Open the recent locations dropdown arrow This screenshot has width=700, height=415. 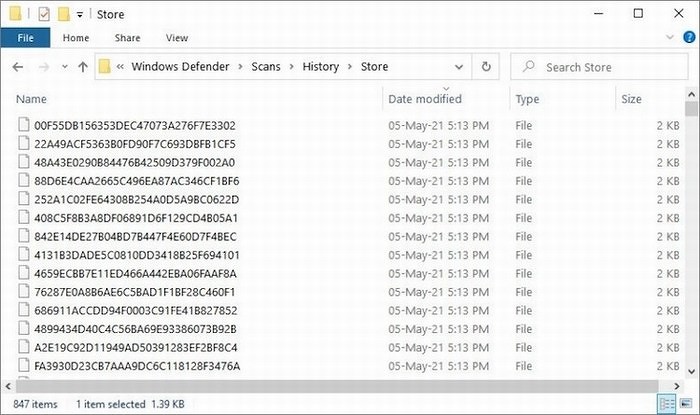click(65, 67)
